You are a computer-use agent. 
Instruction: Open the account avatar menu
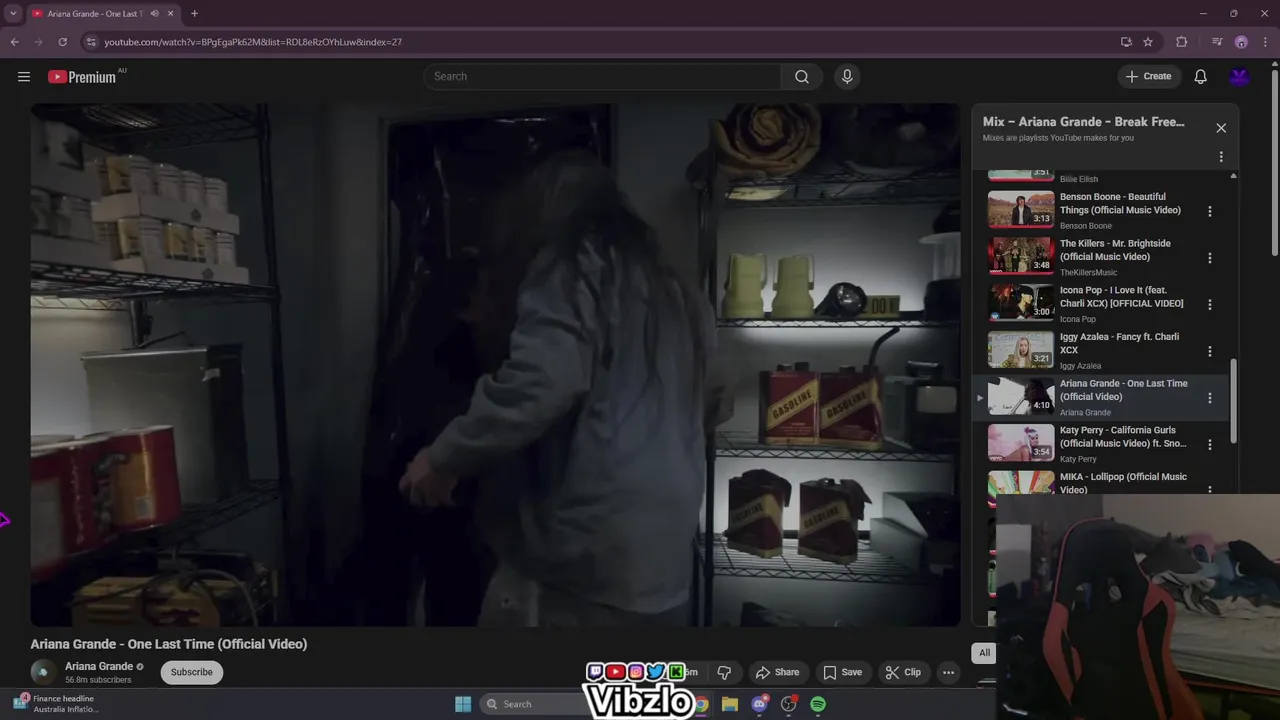pos(1240,77)
